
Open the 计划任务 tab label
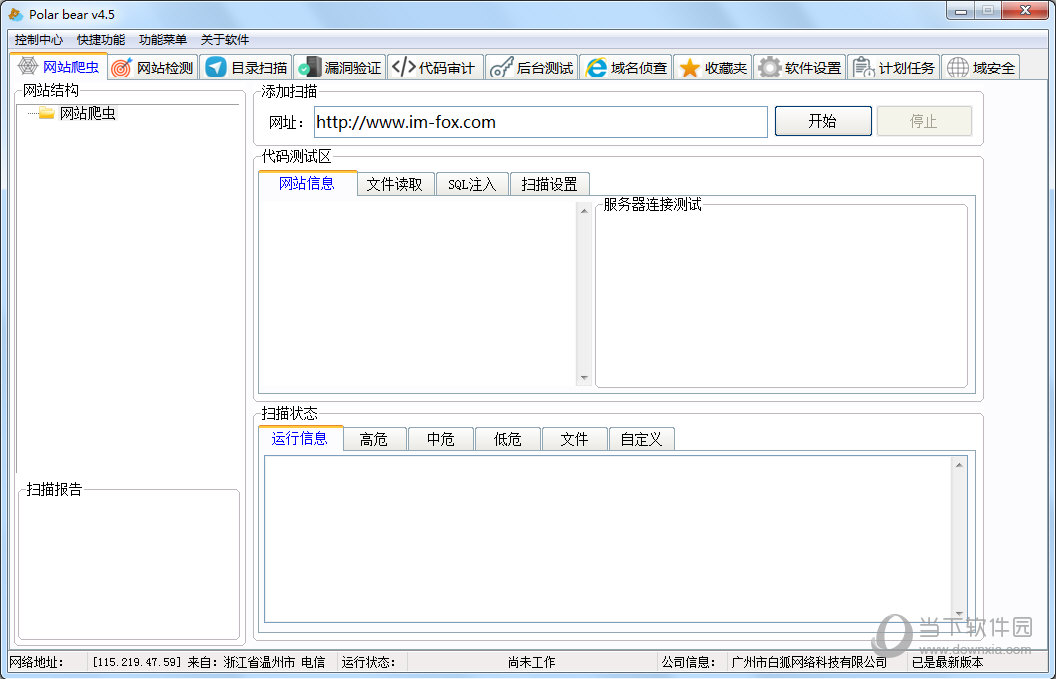(907, 68)
